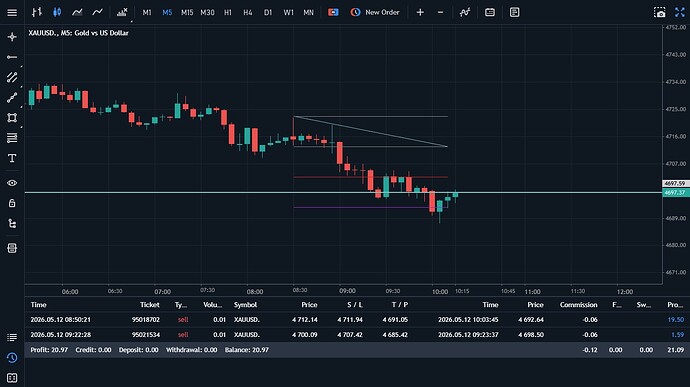
Task: Switch to candlestick chart type
Action: [57, 12]
